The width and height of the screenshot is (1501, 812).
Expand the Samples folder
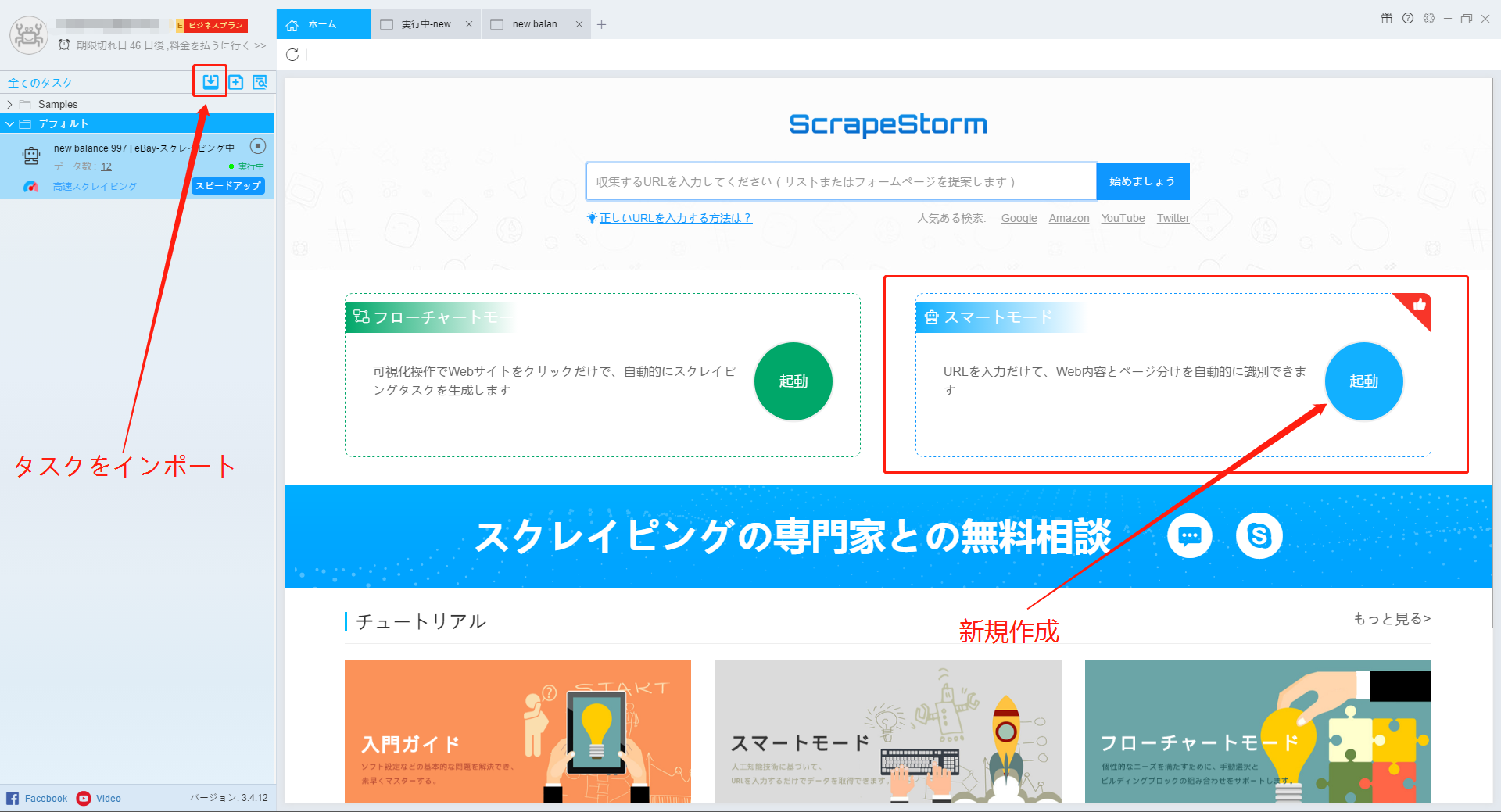9,105
